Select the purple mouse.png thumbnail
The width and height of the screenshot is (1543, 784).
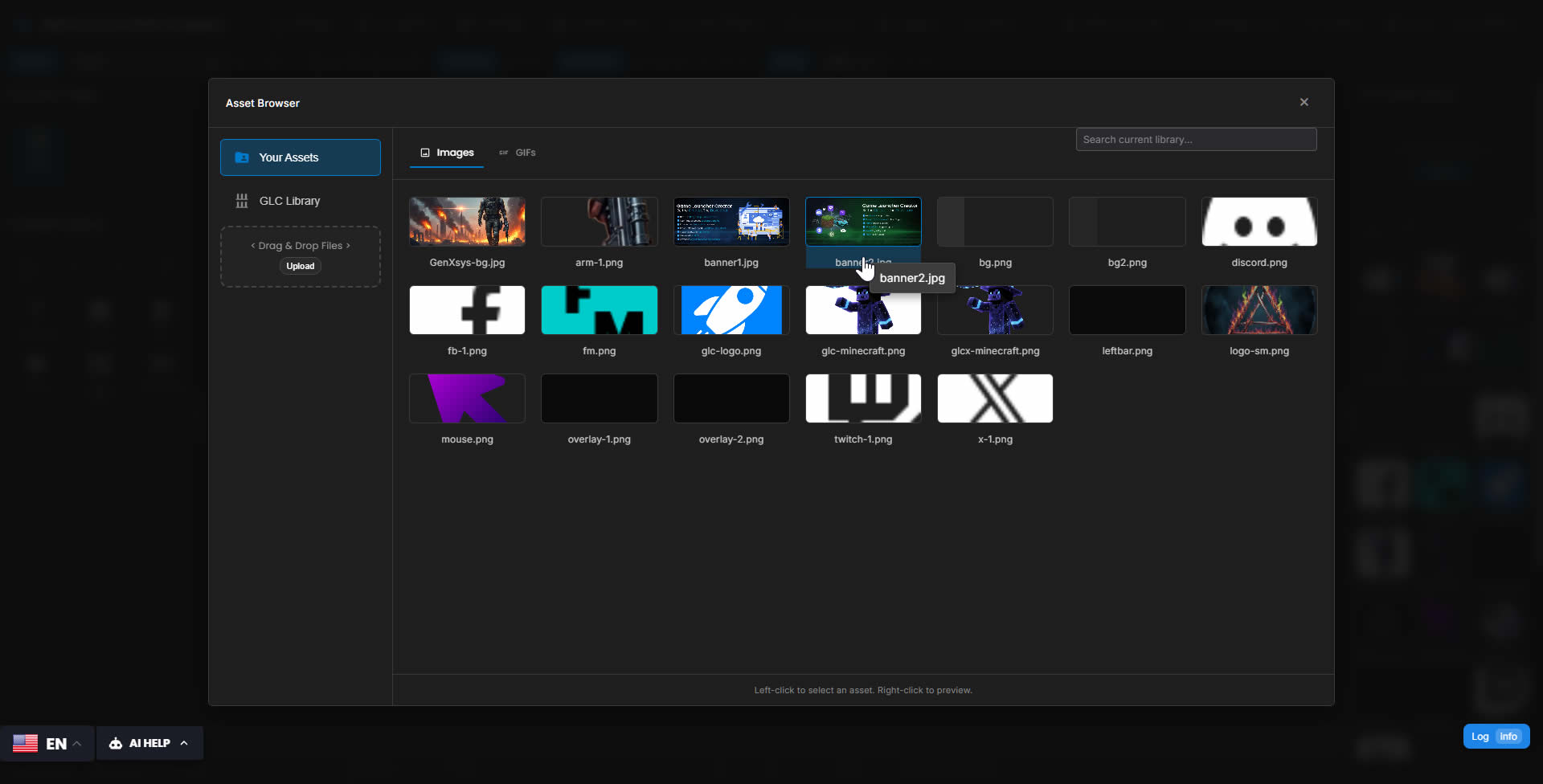(x=467, y=398)
